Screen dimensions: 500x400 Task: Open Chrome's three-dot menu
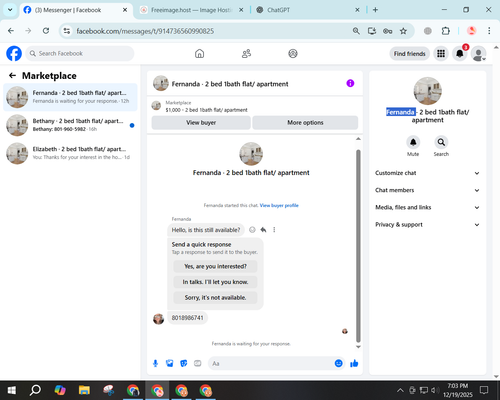489,31
